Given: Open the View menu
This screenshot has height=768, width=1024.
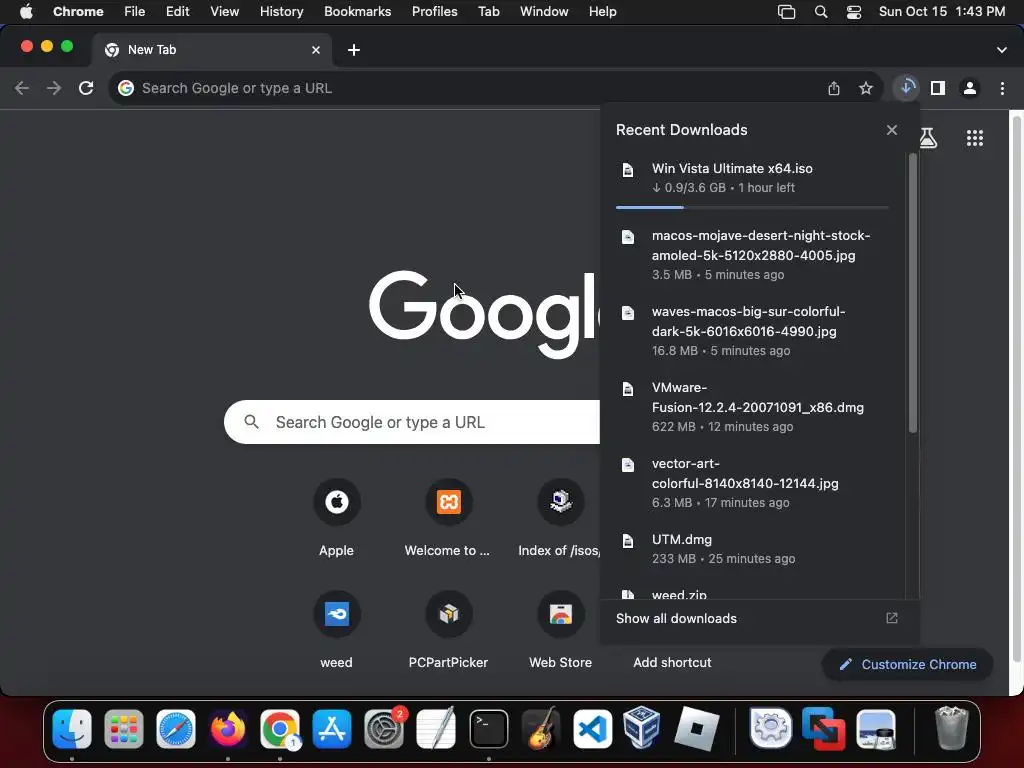Looking at the screenshot, I should 225,12.
